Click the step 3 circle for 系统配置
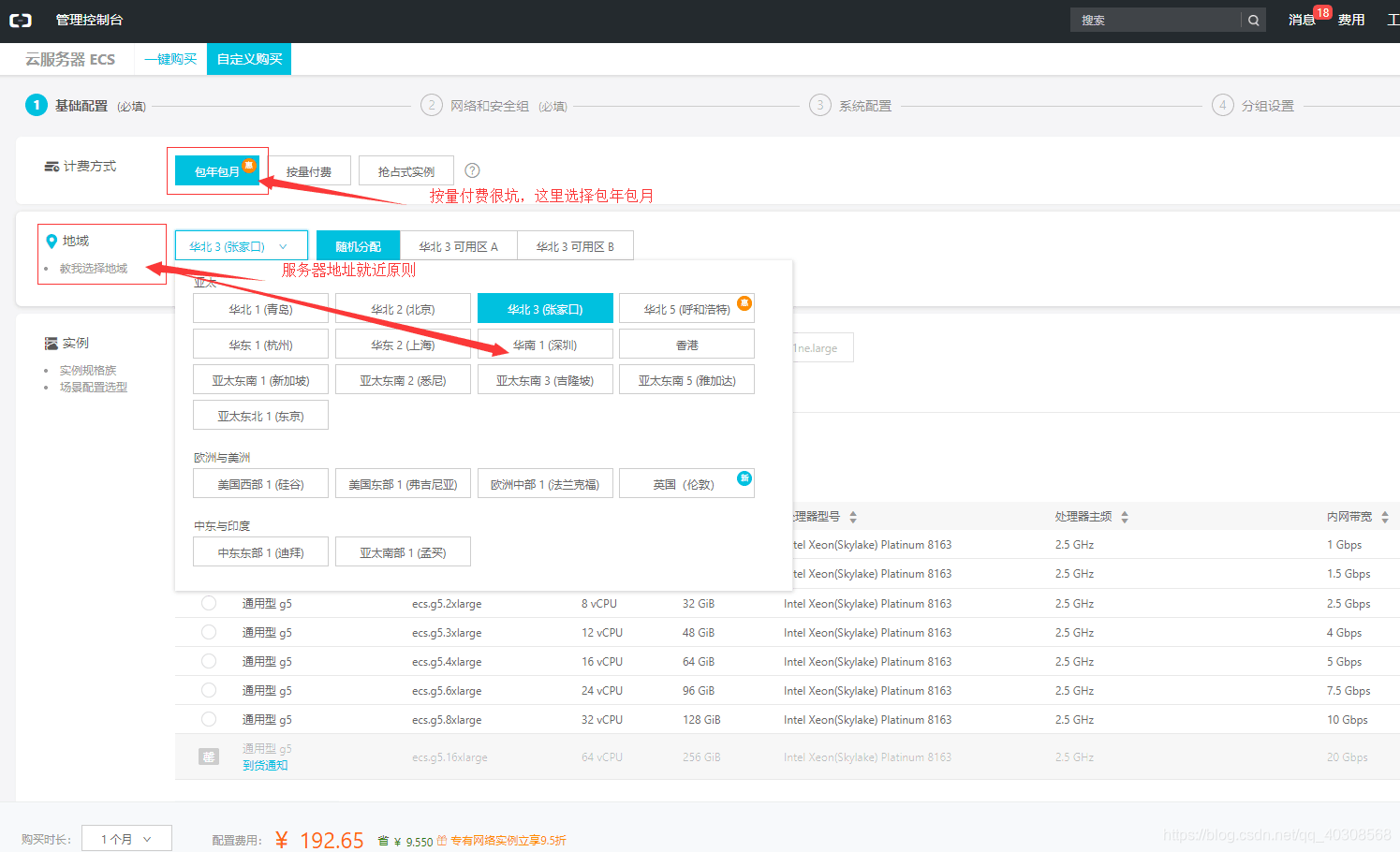1400x852 pixels. pos(820,105)
